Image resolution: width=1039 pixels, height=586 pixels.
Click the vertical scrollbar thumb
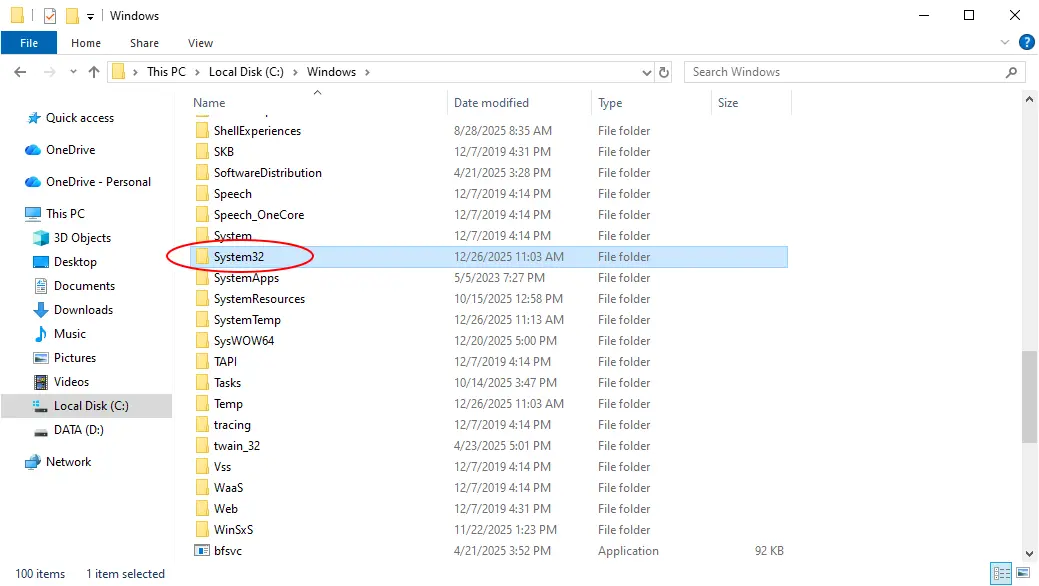coord(1029,396)
